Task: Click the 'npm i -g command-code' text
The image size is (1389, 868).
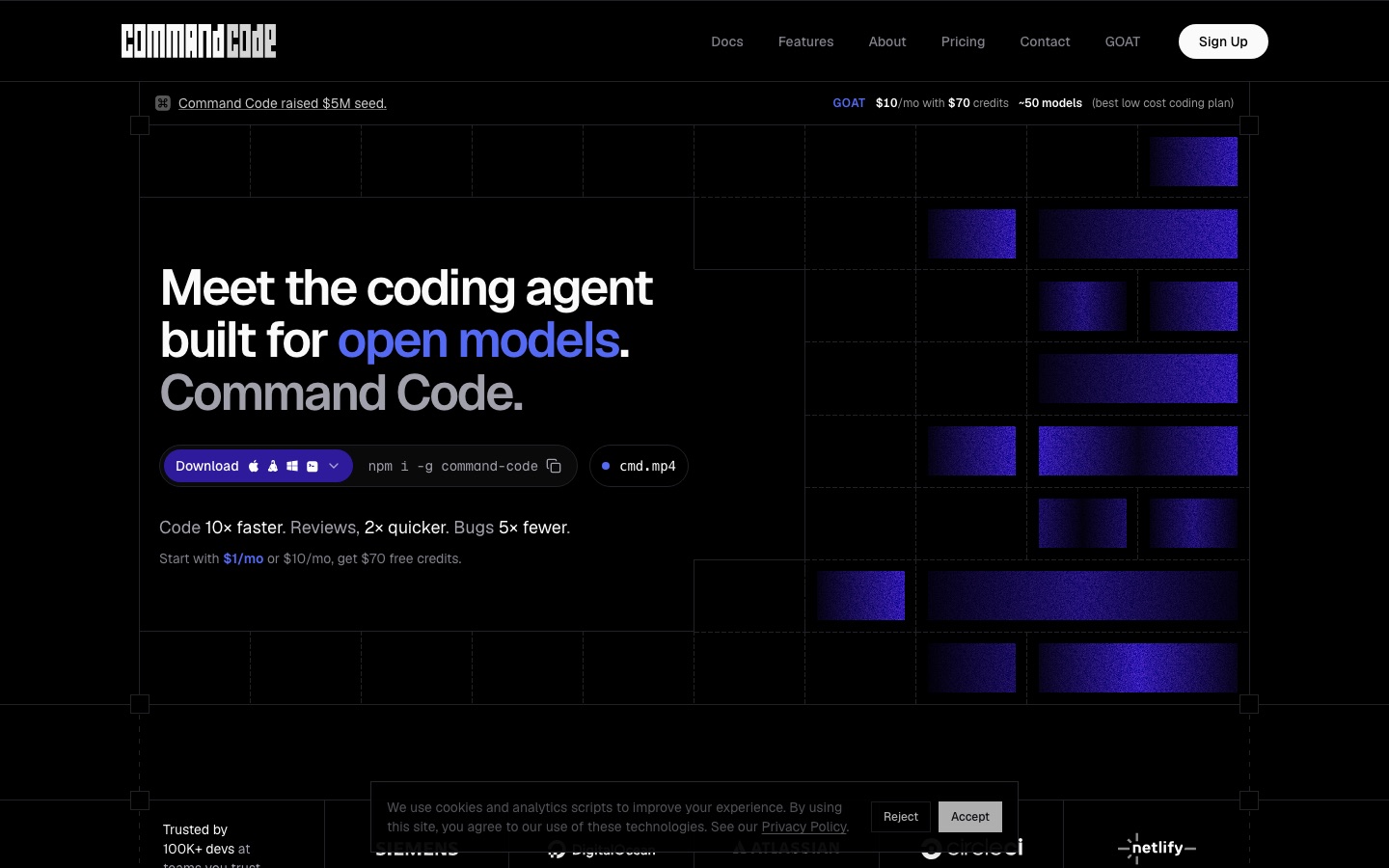Action: [453, 466]
